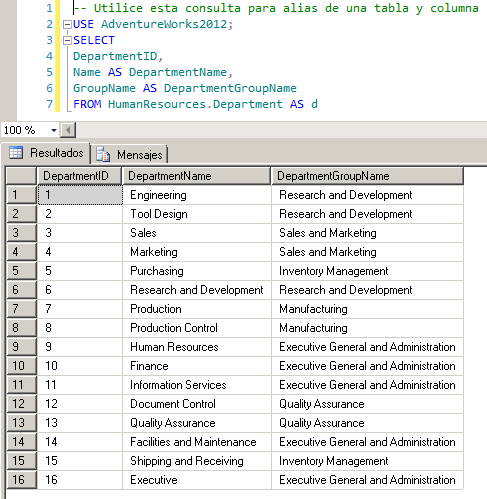487x499 pixels.
Task: Collapse the USE statement outline block
Action: pos(67,24)
